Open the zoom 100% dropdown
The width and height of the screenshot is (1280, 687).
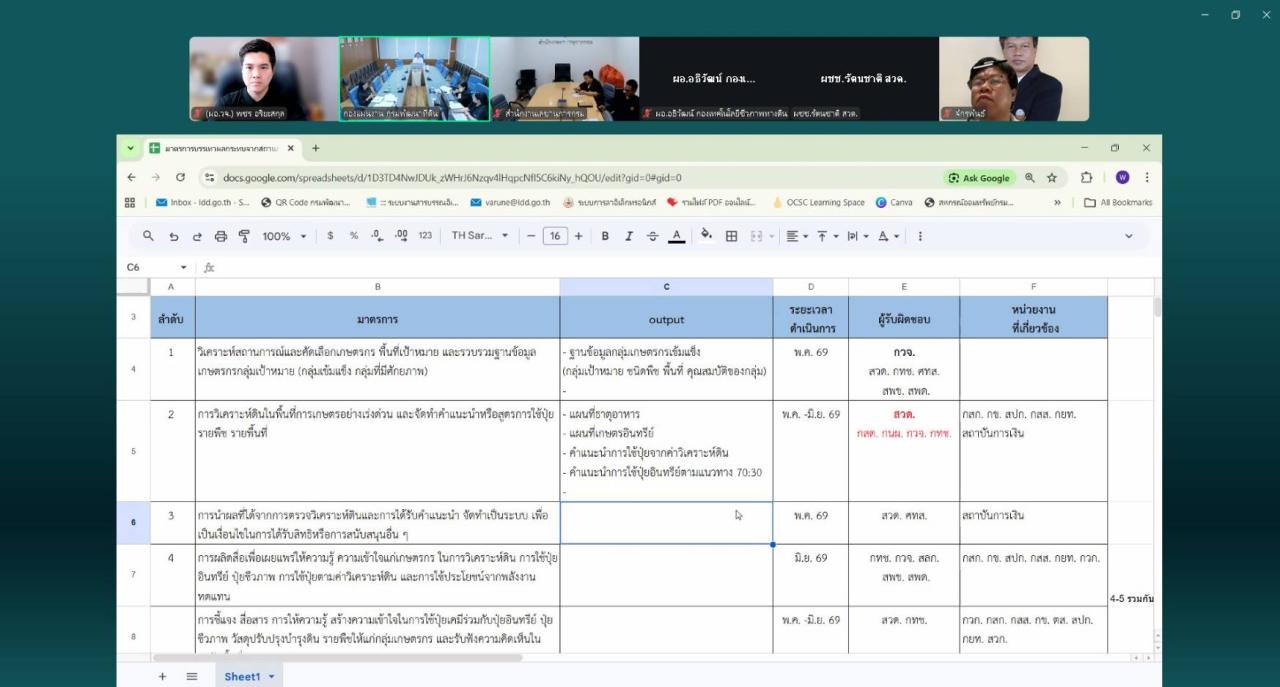(x=283, y=236)
